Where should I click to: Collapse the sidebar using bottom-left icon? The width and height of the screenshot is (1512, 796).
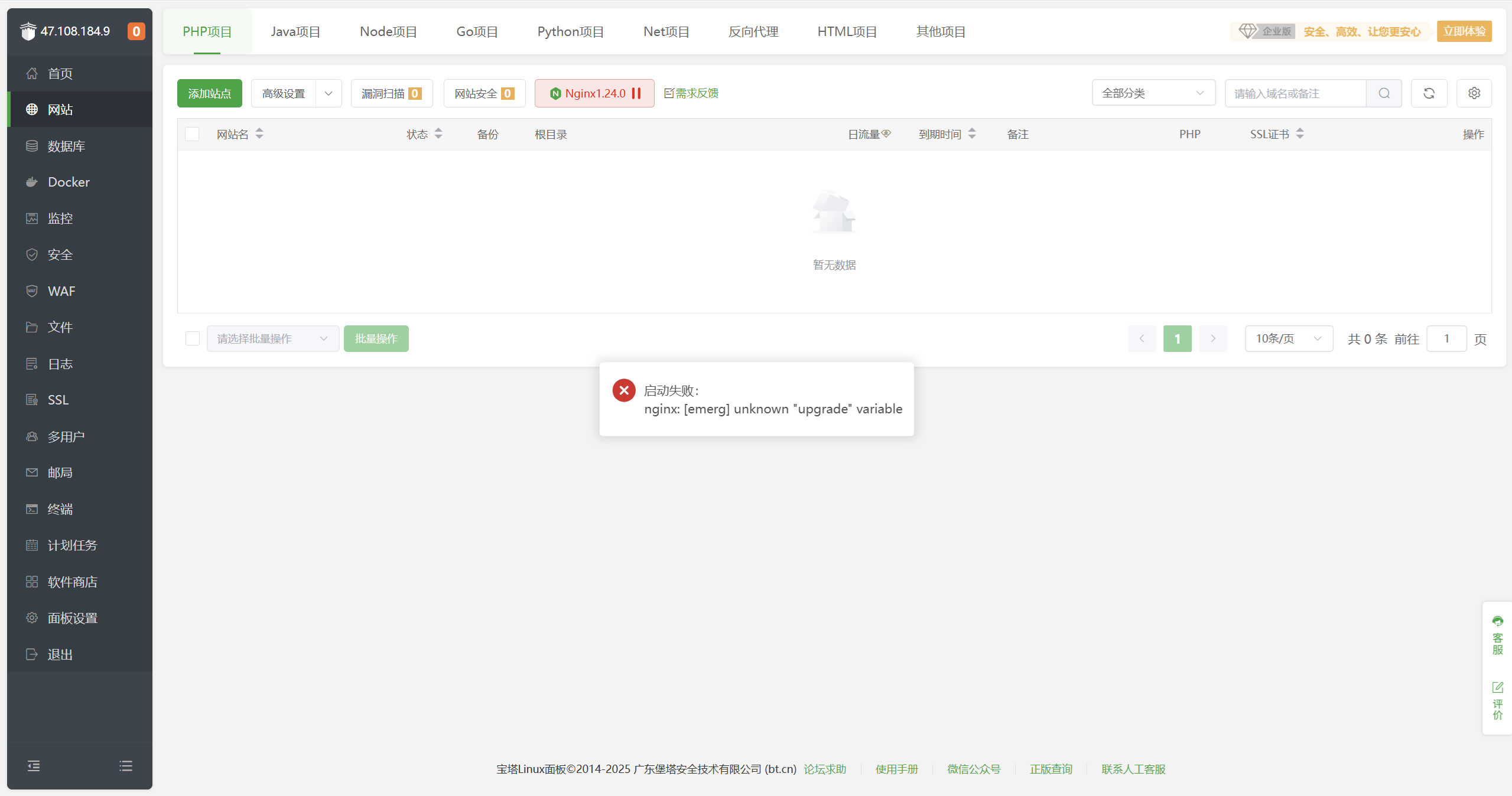coord(34,766)
